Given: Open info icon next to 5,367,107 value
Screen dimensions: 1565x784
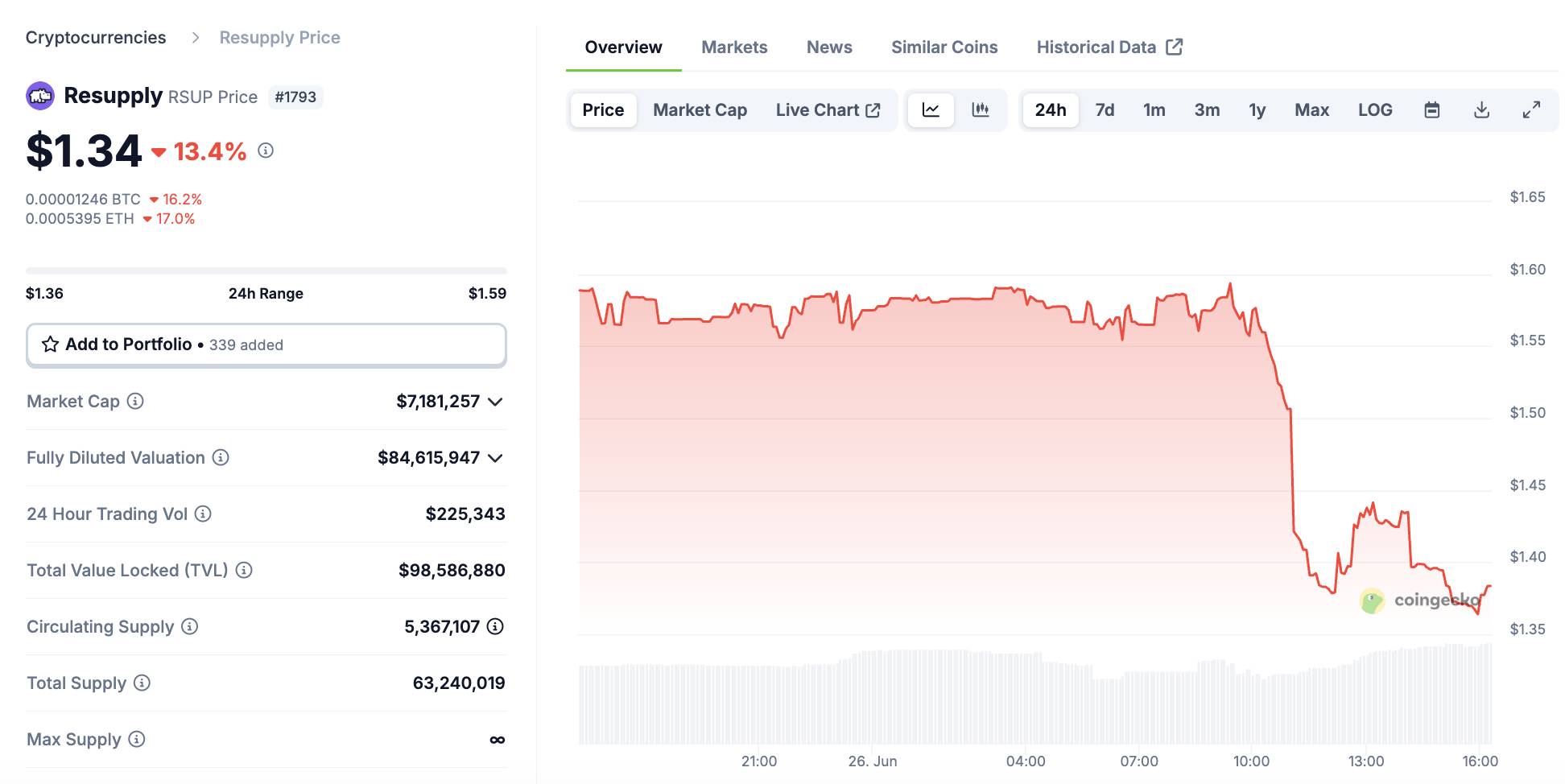Looking at the screenshot, I should click(495, 626).
